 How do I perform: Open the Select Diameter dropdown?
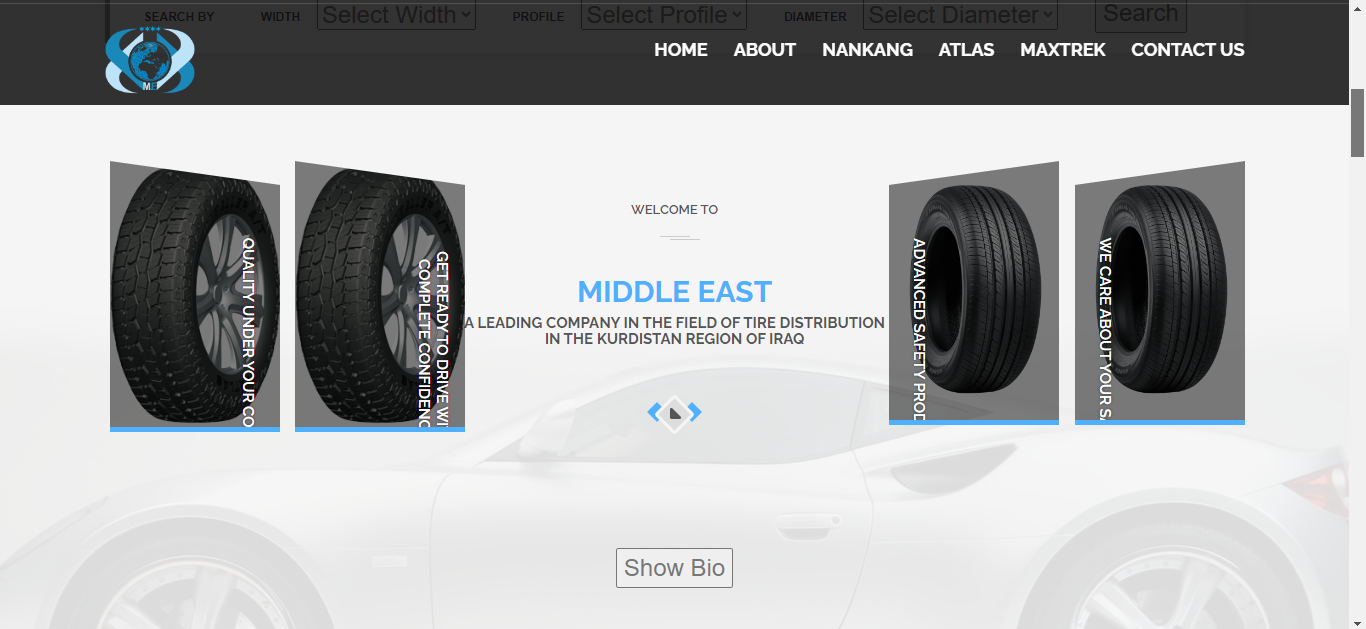pyautogui.click(x=961, y=15)
